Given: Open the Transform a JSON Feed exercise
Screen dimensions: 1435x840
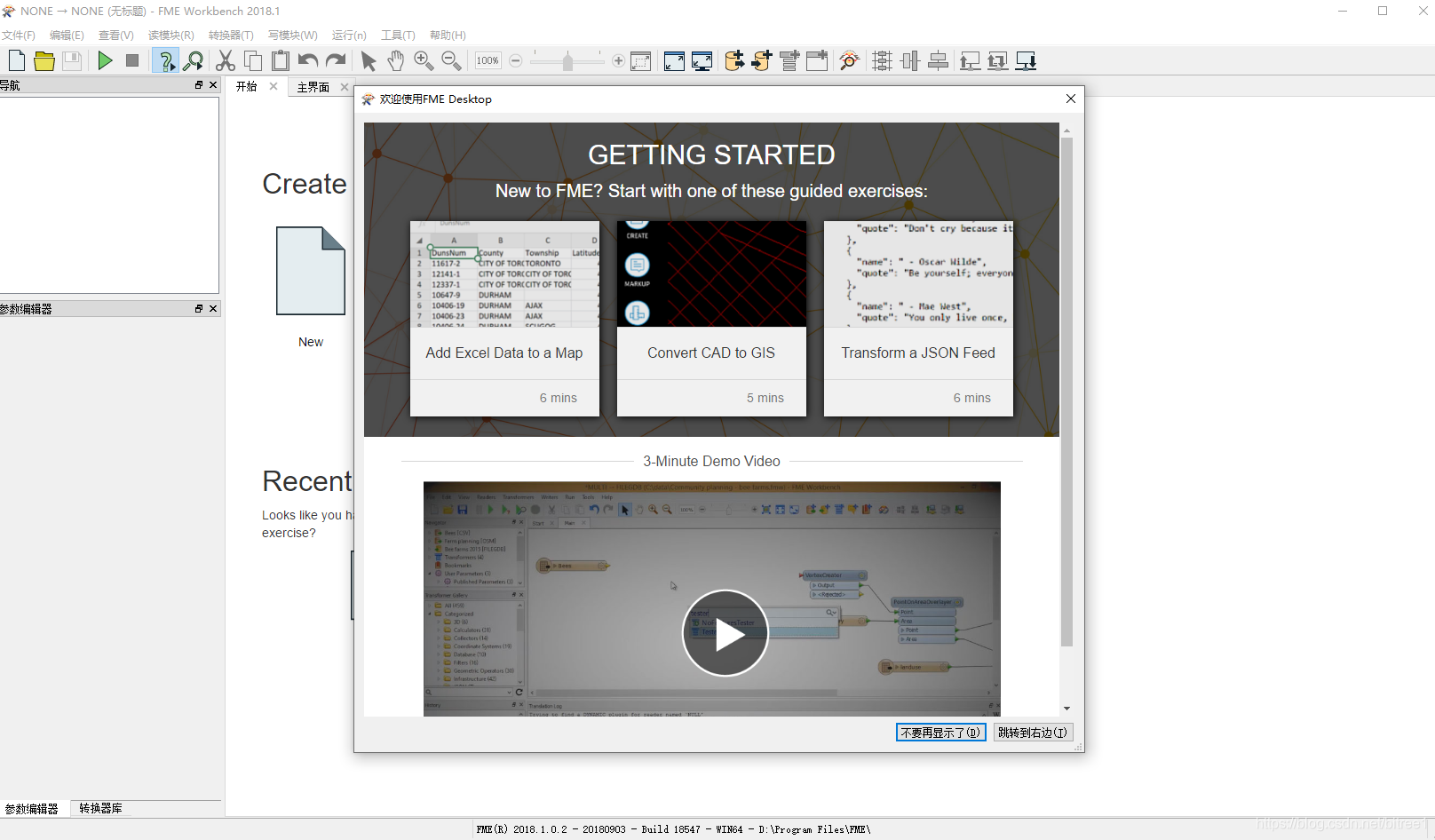Looking at the screenshot, I should 918,319.
